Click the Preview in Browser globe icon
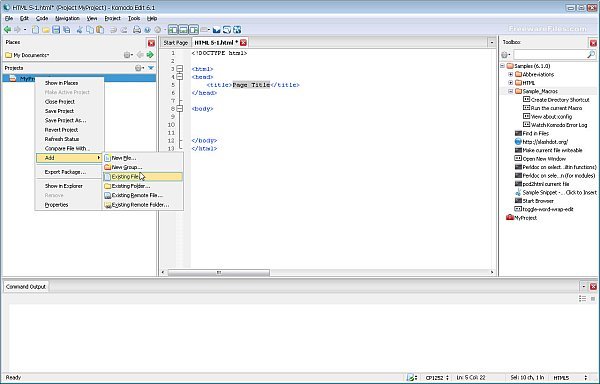 tap(147, 29)
